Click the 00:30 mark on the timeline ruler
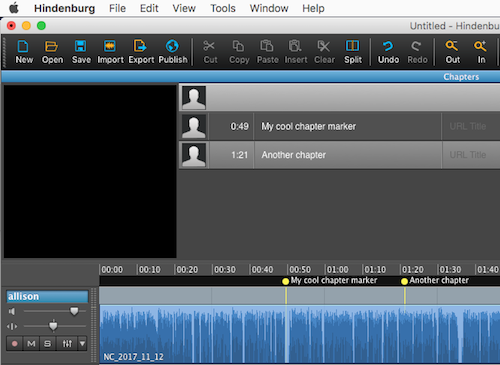The height and width of the screenshot is (365, 500). tap(224, 269)
